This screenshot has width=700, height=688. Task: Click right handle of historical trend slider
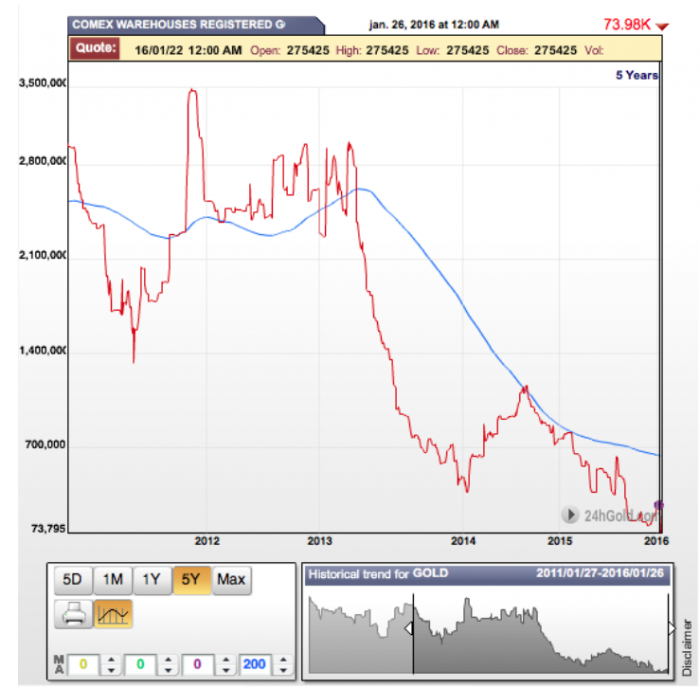(671, 628)
